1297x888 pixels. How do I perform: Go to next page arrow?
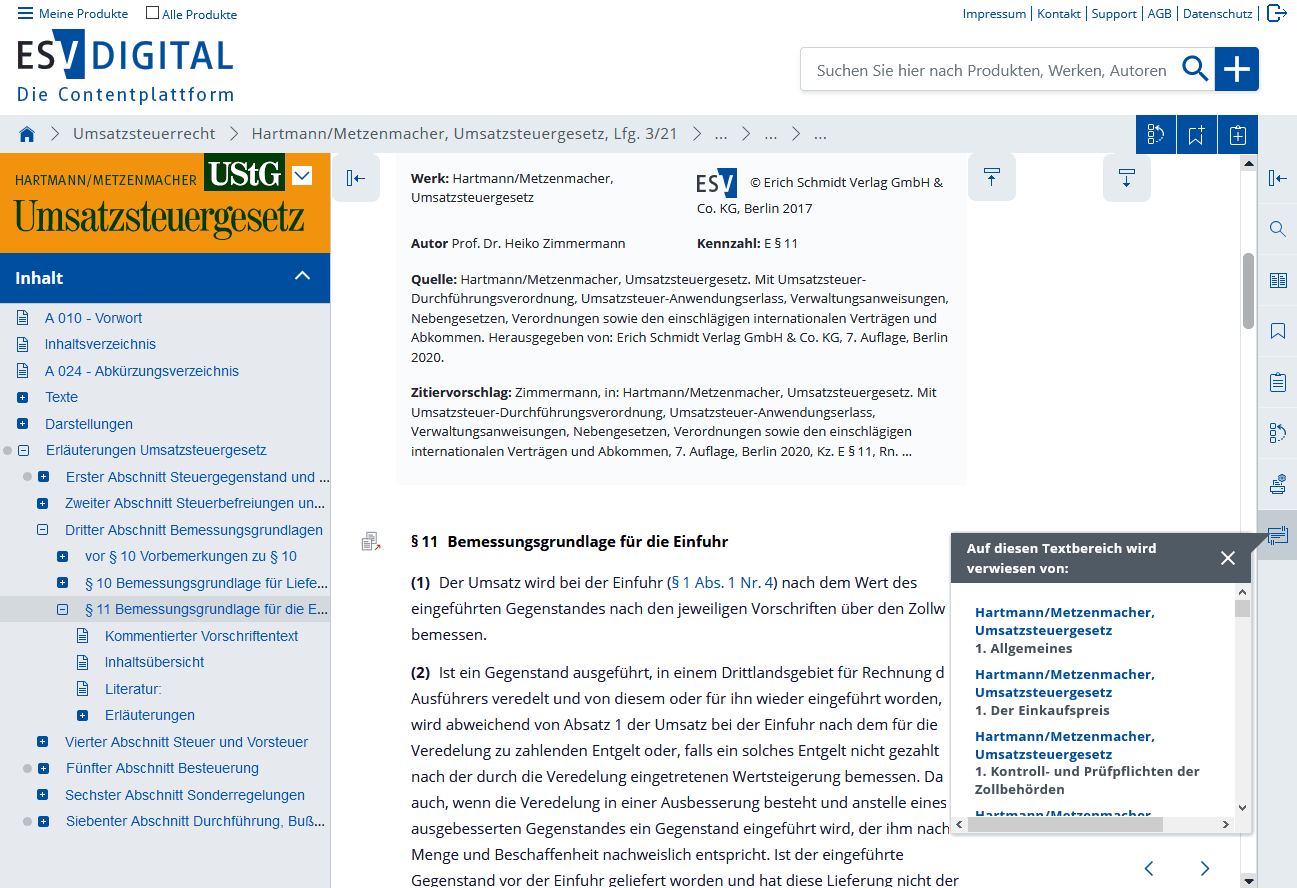[x=1205, y=868]
